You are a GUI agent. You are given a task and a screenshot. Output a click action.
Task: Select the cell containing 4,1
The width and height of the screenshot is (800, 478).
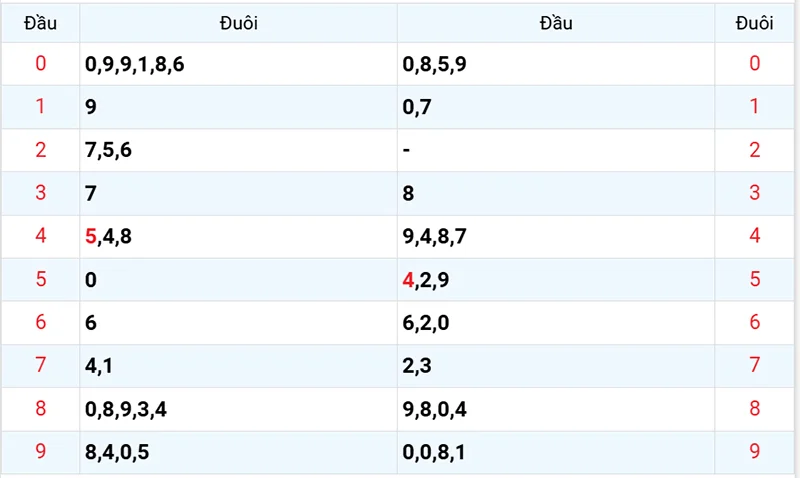(x=99, y=366)
